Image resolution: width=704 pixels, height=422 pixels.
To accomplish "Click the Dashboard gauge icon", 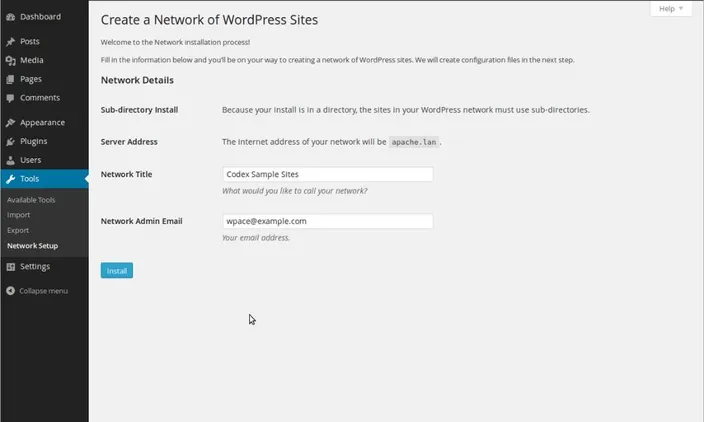I will (10, 17).
